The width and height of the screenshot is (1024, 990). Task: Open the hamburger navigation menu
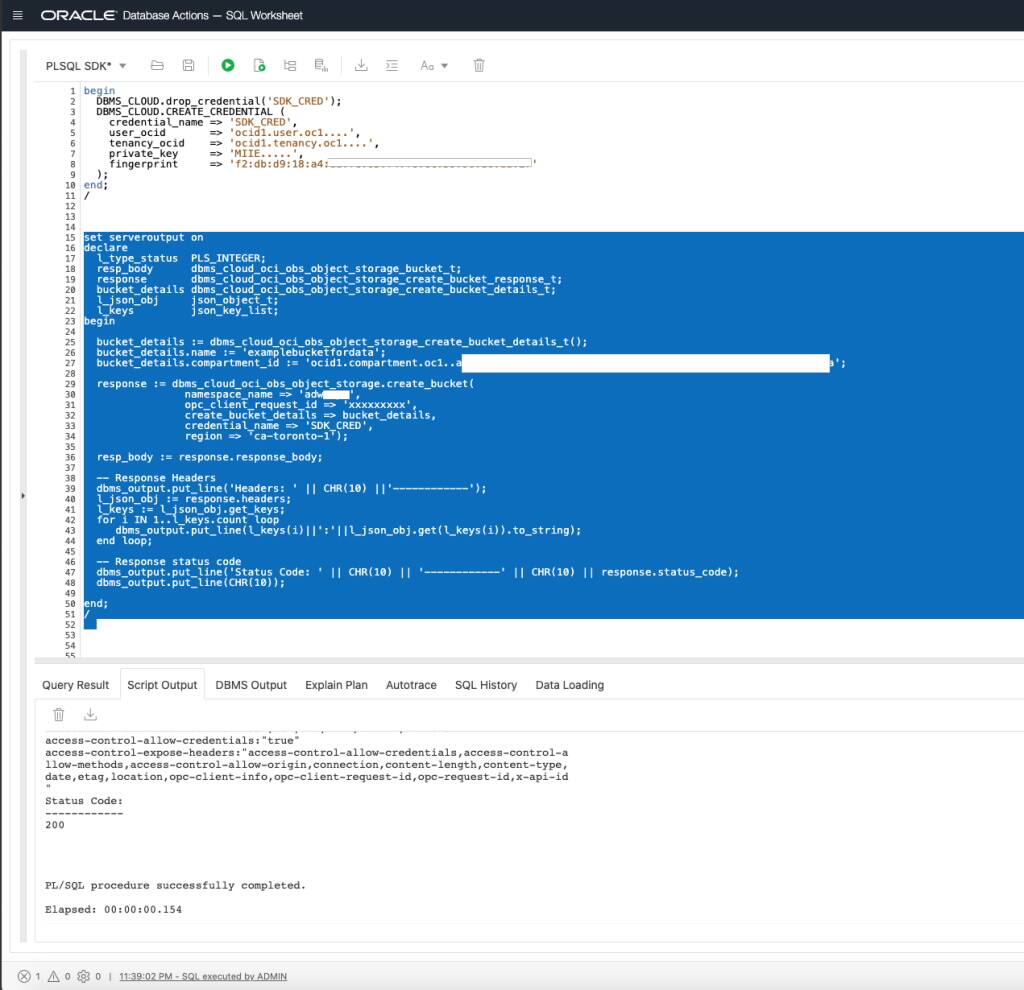tap(18, 15)
